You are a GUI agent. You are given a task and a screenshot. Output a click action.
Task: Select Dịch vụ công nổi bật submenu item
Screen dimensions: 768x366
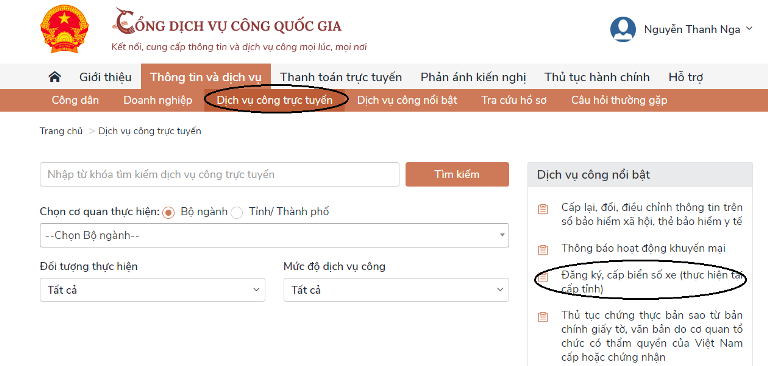(407, 100)
